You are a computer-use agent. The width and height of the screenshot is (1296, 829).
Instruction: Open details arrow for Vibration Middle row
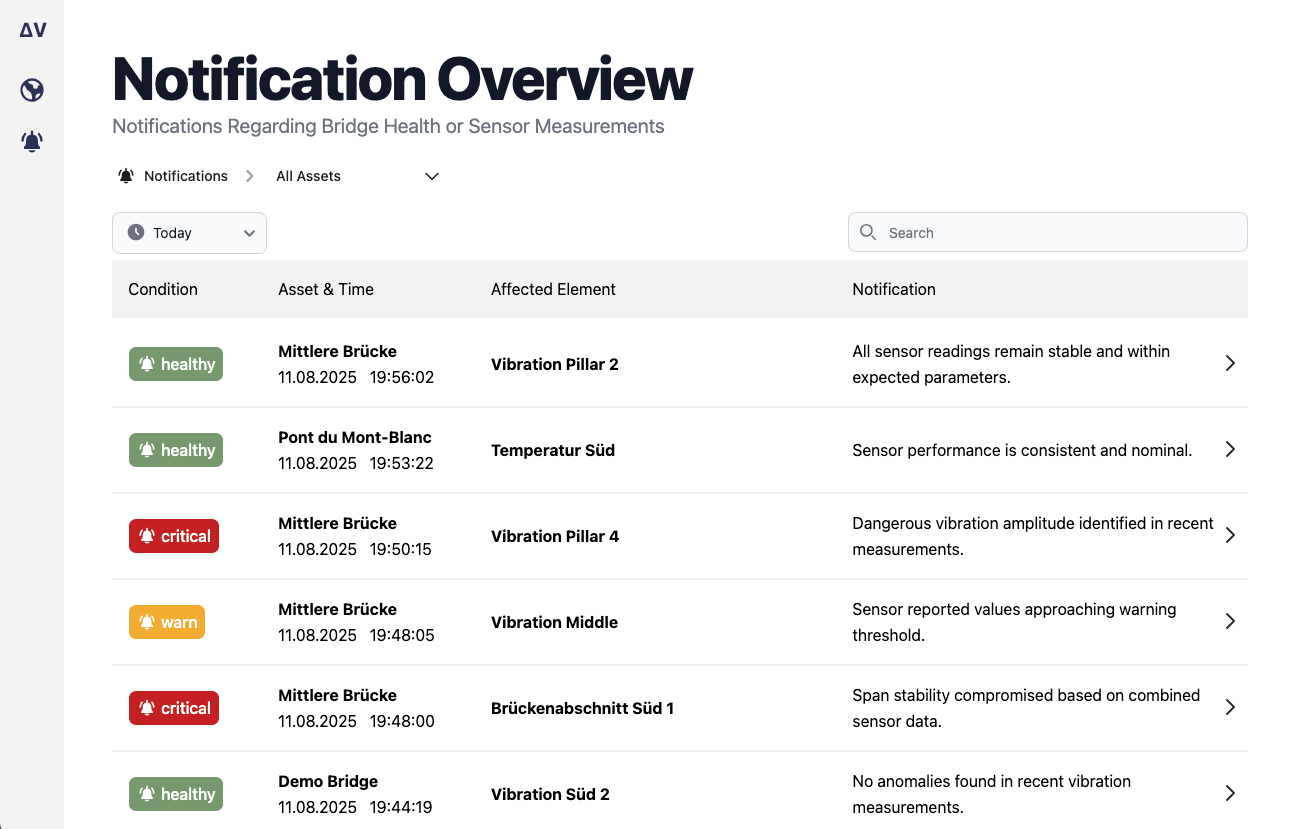coord(1230,622)
